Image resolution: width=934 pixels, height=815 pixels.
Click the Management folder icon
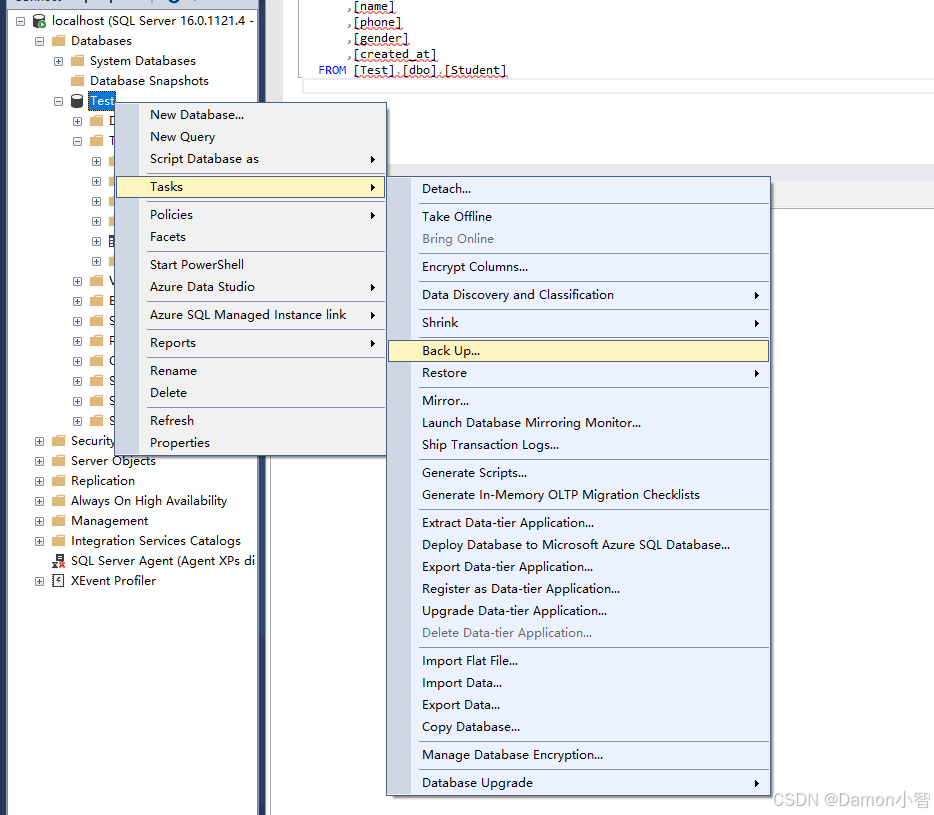(58, 521)
